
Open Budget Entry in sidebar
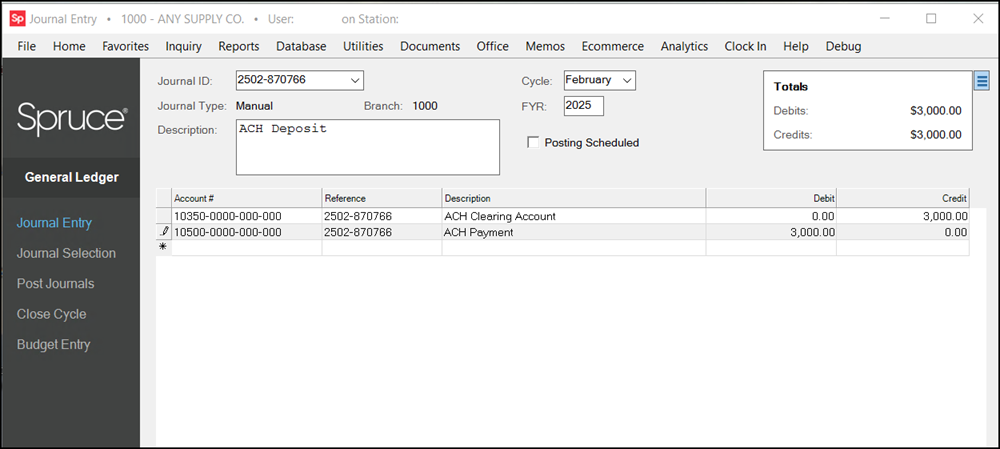tap(54, 345)
